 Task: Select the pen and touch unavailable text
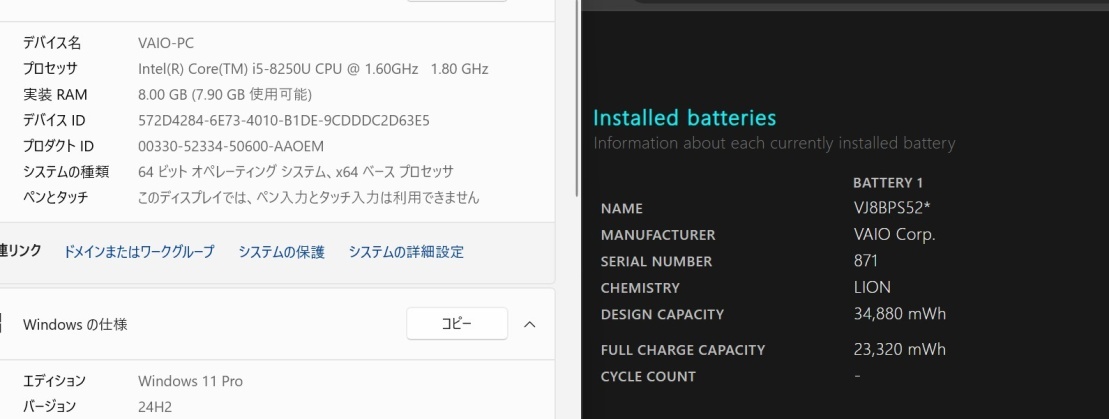coord(308,197)
